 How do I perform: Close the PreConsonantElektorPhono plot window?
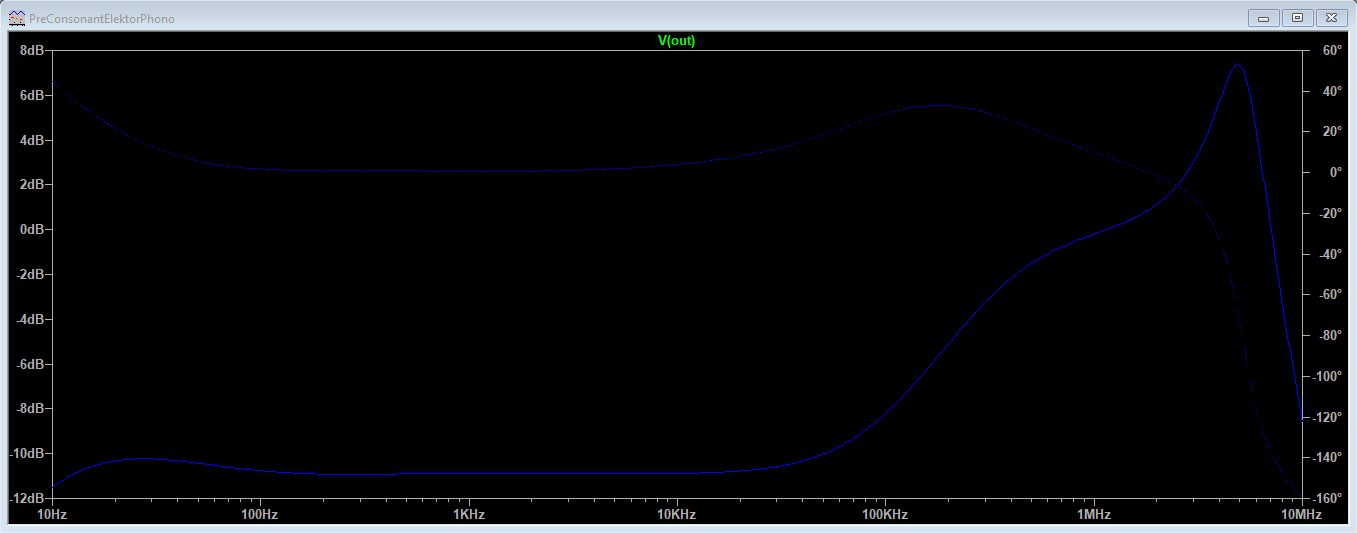point(1330,18)
